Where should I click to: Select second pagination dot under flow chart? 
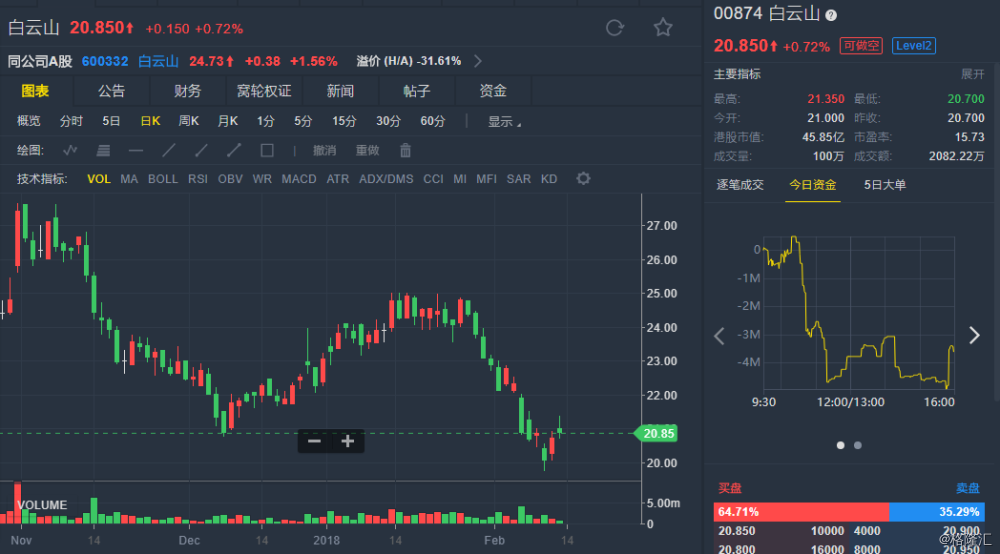click(x=858, y=445)
